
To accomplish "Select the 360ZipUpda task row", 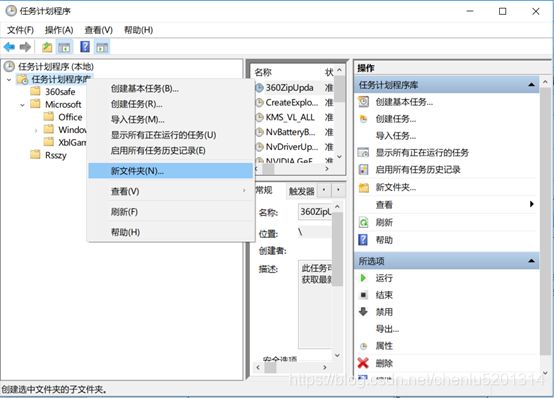I will click(294, 88).
